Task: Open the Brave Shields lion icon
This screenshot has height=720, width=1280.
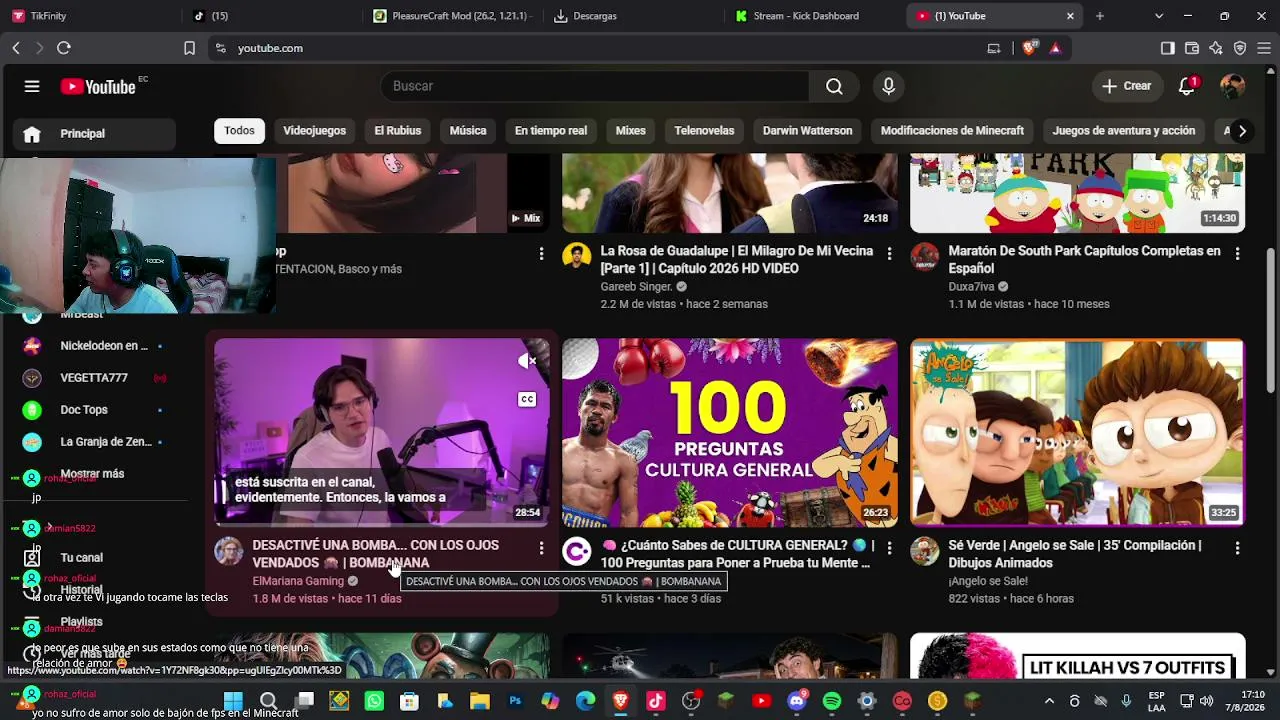Action: pos(1031,48)
